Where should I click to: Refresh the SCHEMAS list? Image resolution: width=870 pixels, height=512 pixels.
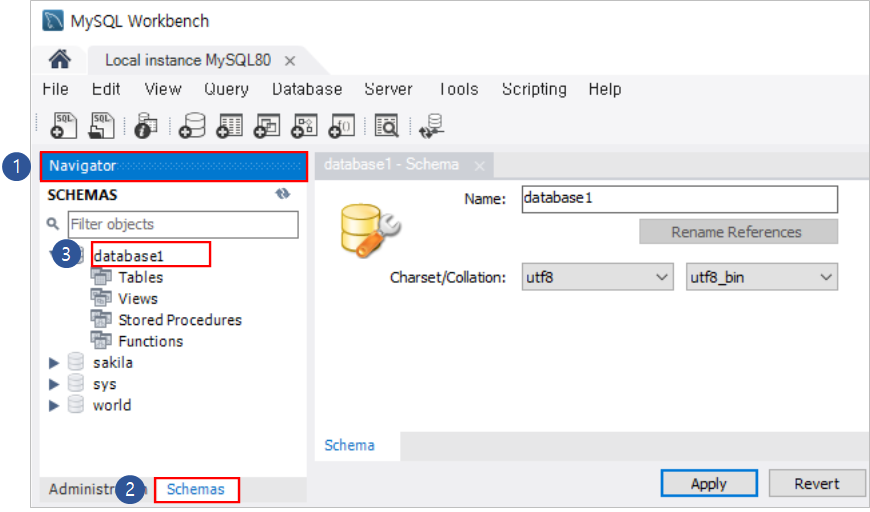click(282, 194)
